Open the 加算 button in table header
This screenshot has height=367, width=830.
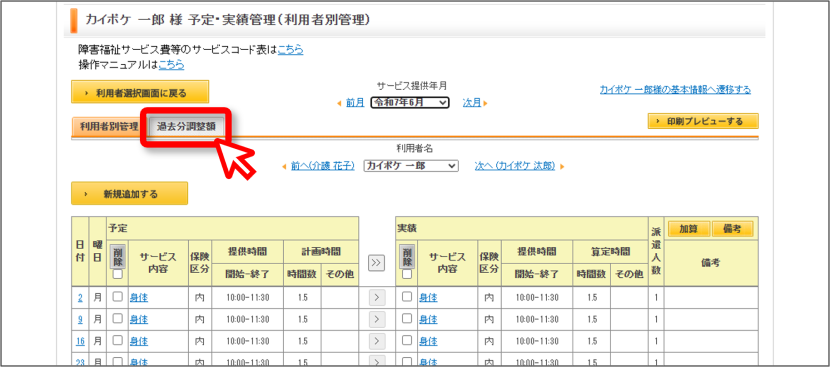[x=689, y=229]
